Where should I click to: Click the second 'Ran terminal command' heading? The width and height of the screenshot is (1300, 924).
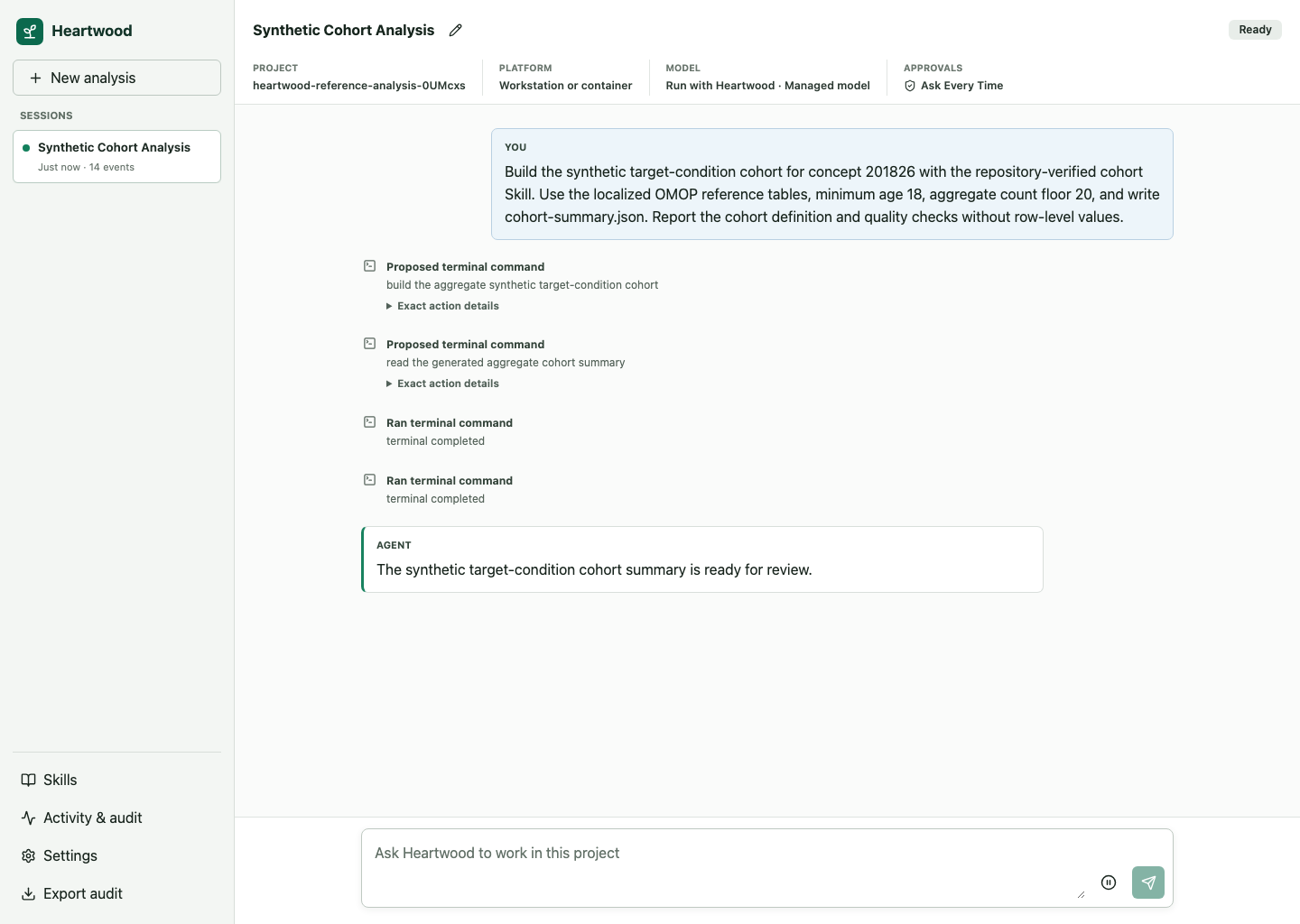point(450,481)
